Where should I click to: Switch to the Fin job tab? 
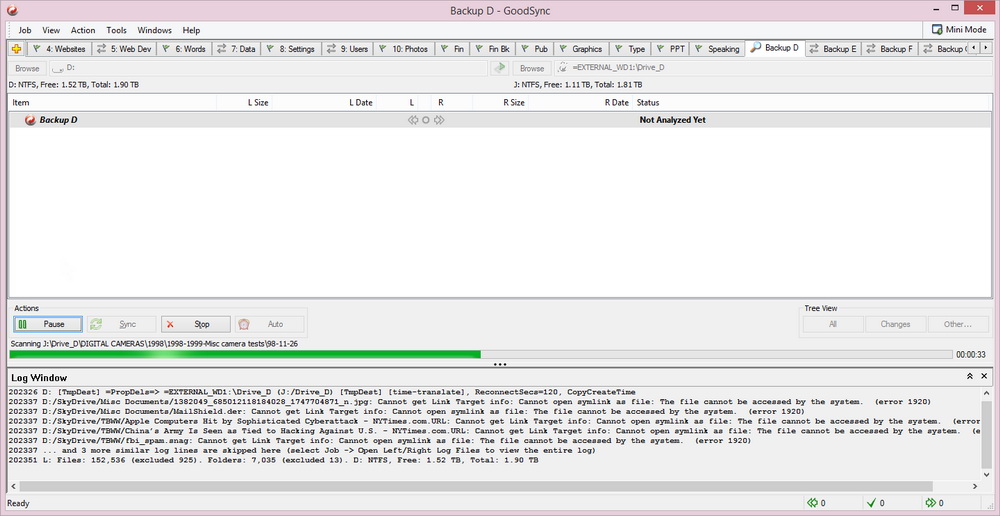(x=452, y=49)
